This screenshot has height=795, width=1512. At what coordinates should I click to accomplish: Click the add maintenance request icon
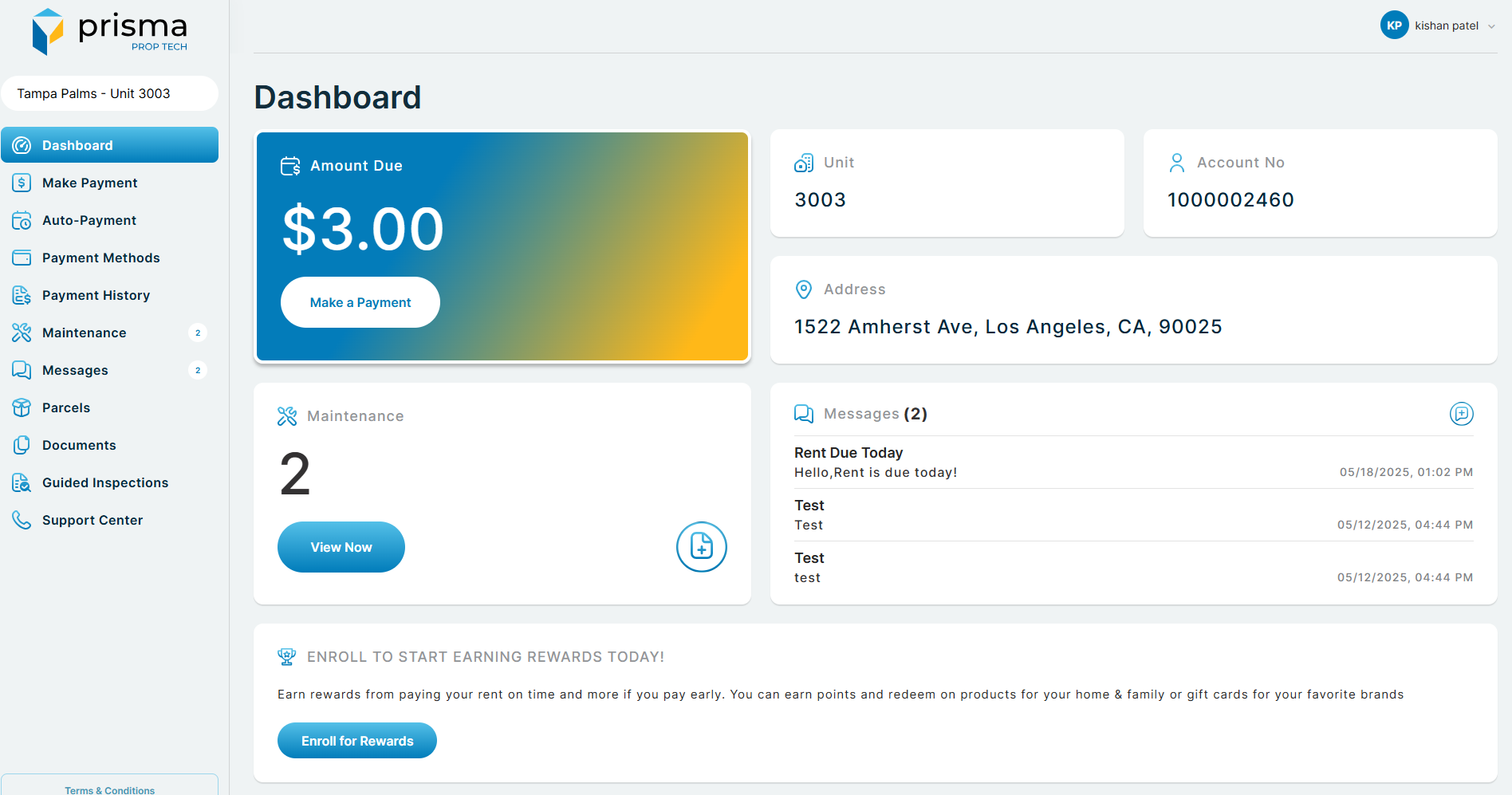(x=701, y=547)
